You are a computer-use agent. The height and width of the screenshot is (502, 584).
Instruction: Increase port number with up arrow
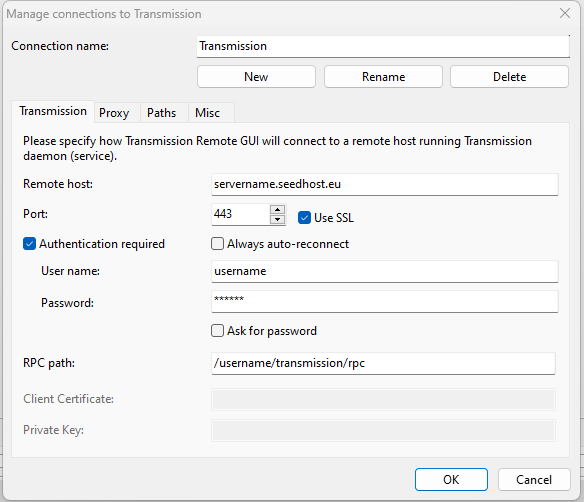[x=277, y=209]
